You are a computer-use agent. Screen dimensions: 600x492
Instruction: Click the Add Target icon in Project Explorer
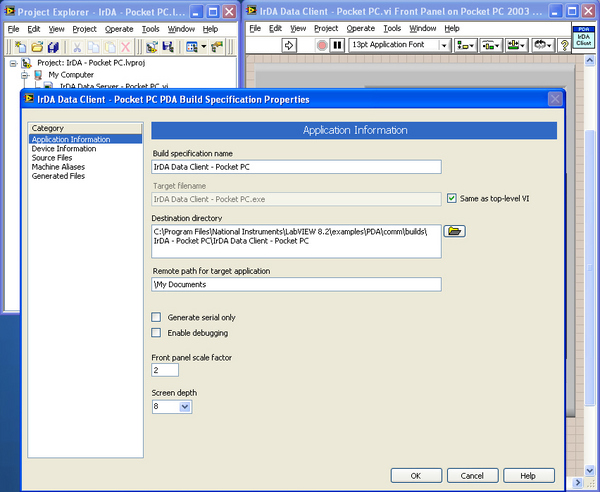click(152, 47)
